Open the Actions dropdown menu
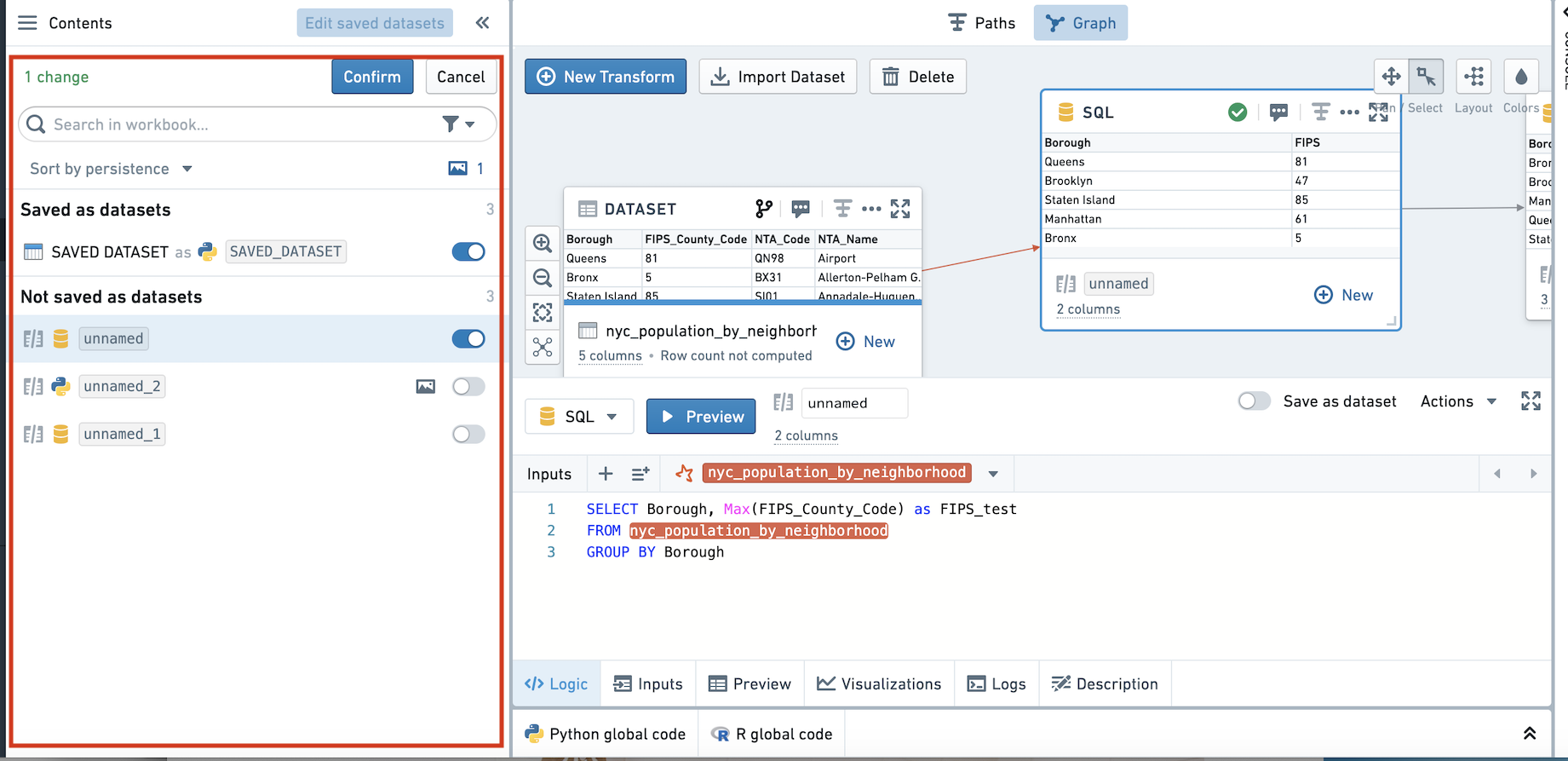This screenshot has height=761, width=1568. click(1458, 401)
